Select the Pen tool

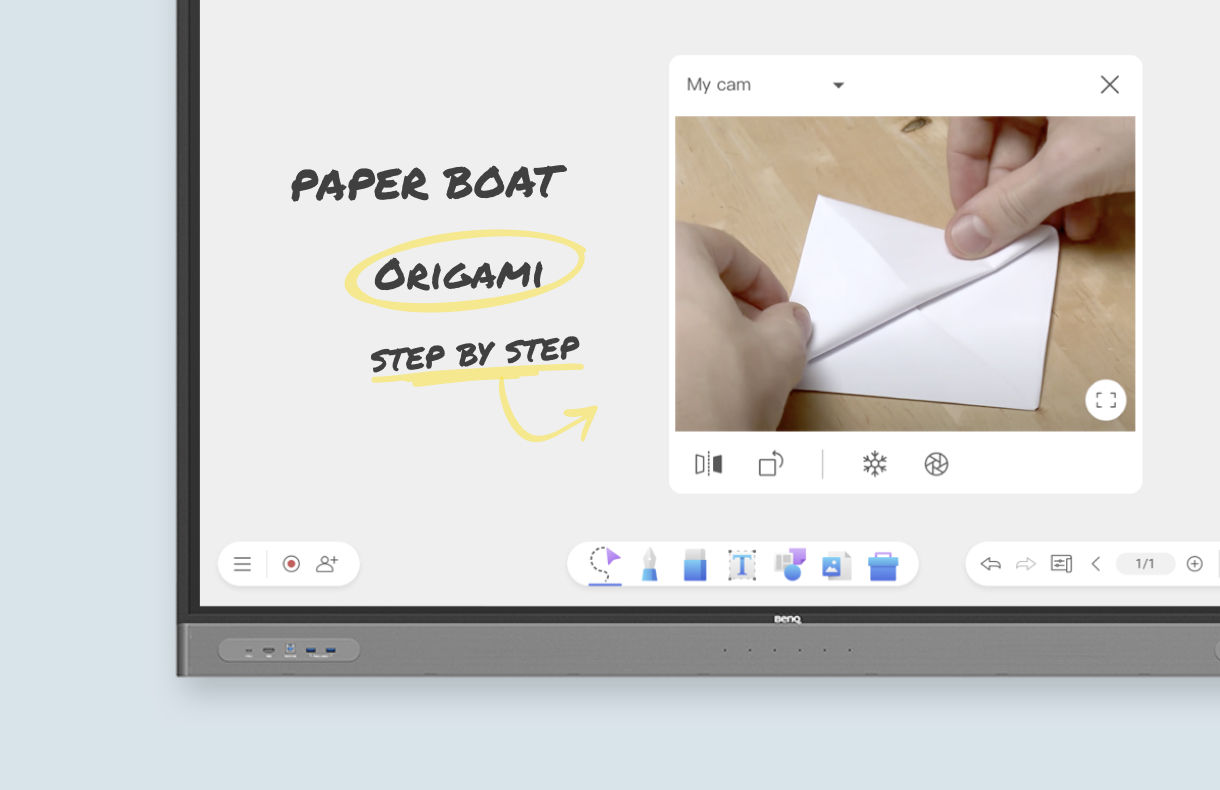pyautogui.click(x=649, y=564)
